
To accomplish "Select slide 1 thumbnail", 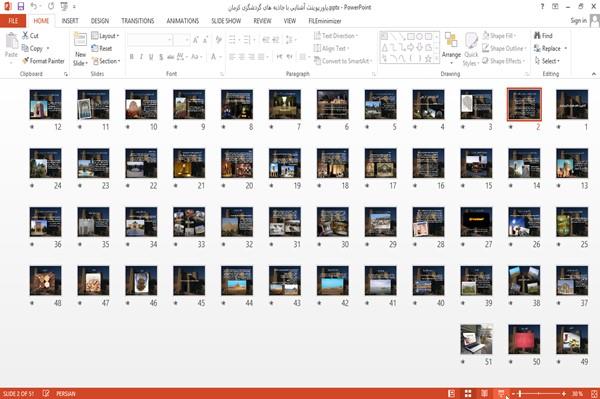I will coord(572,104).
